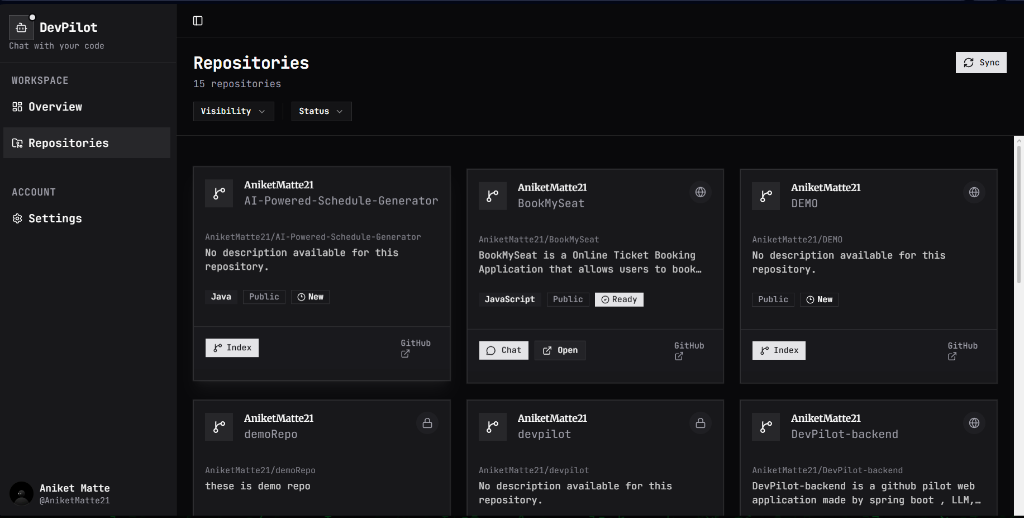Click the path AniketMatte21/BookMySeat
The height and width of the screenshot is (518, 1024).
[539, 240]
